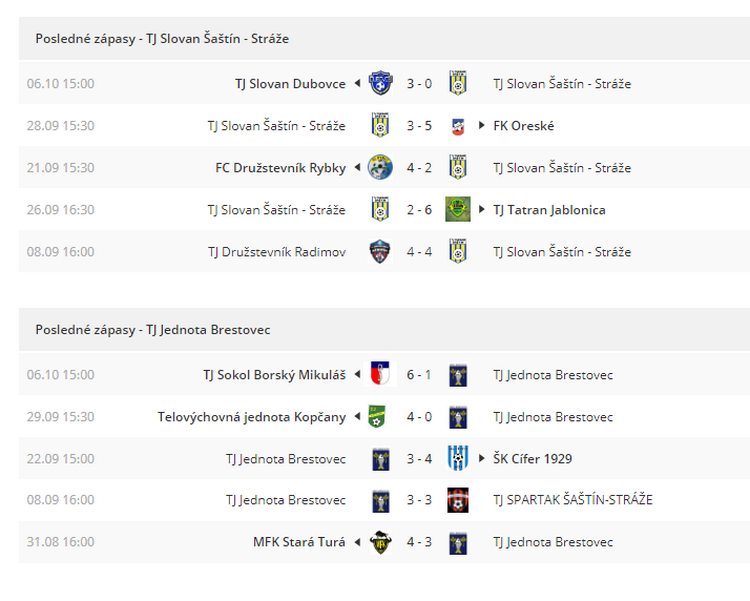Screen dimensions: 750x601
Task: Open the ŠK Cífer 1929 team page
Action: pos(532,459)
